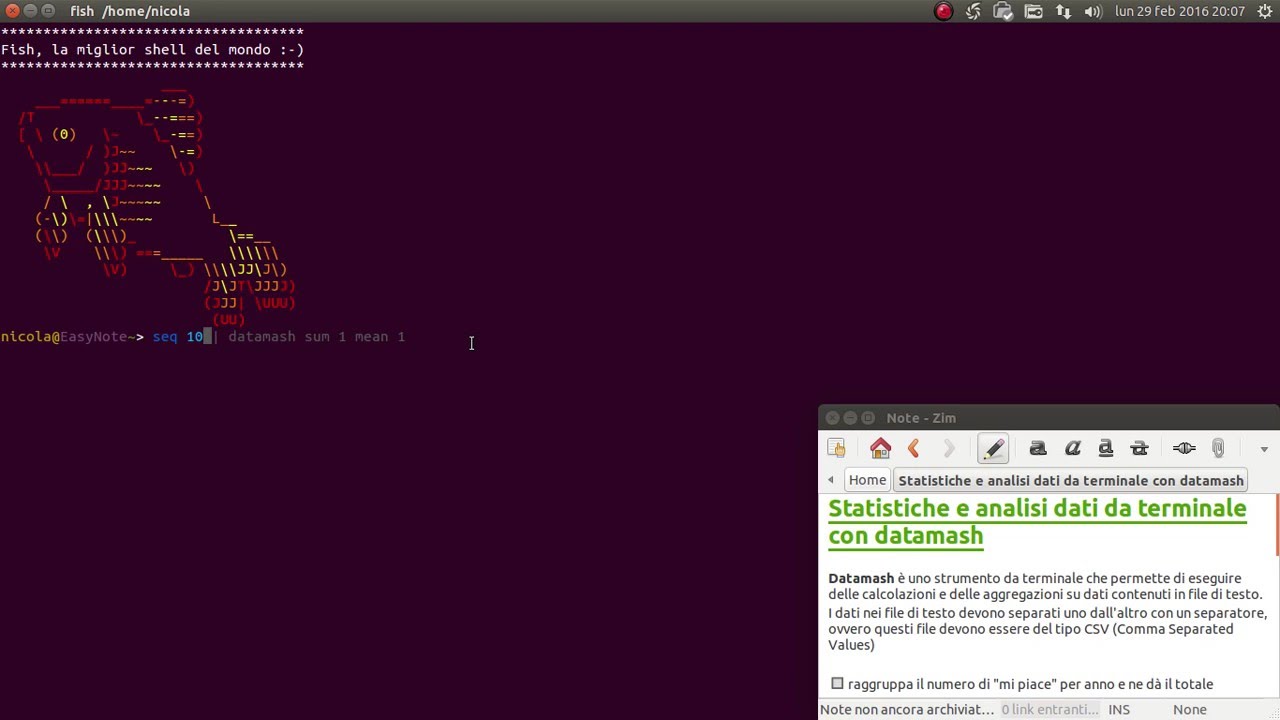Click 'Note non ancora archiviat...' status text

[x=907, y=709]
